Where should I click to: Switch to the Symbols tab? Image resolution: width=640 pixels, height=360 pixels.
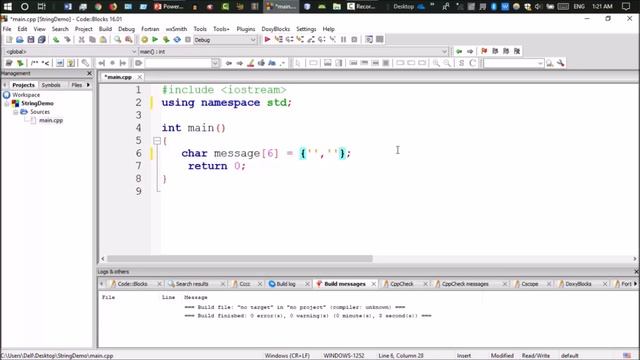(51, 85)
